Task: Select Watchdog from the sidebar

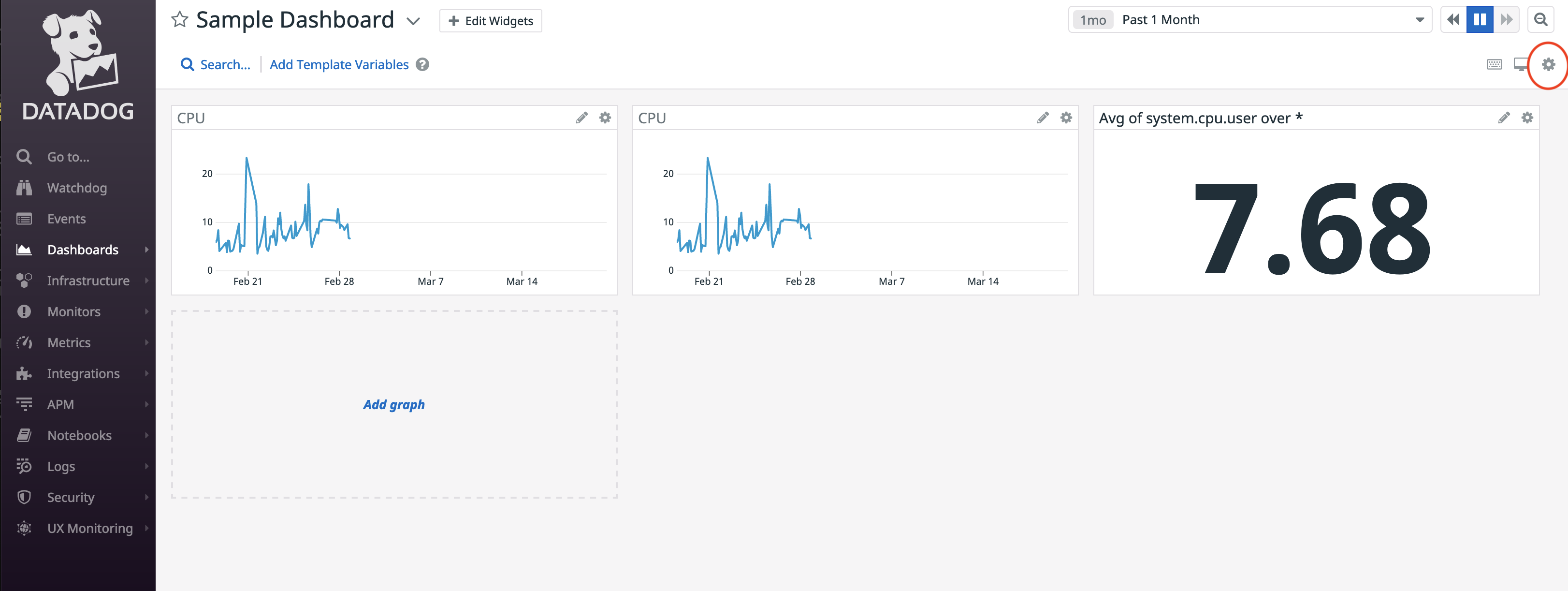Action: [x=77, y=188]
